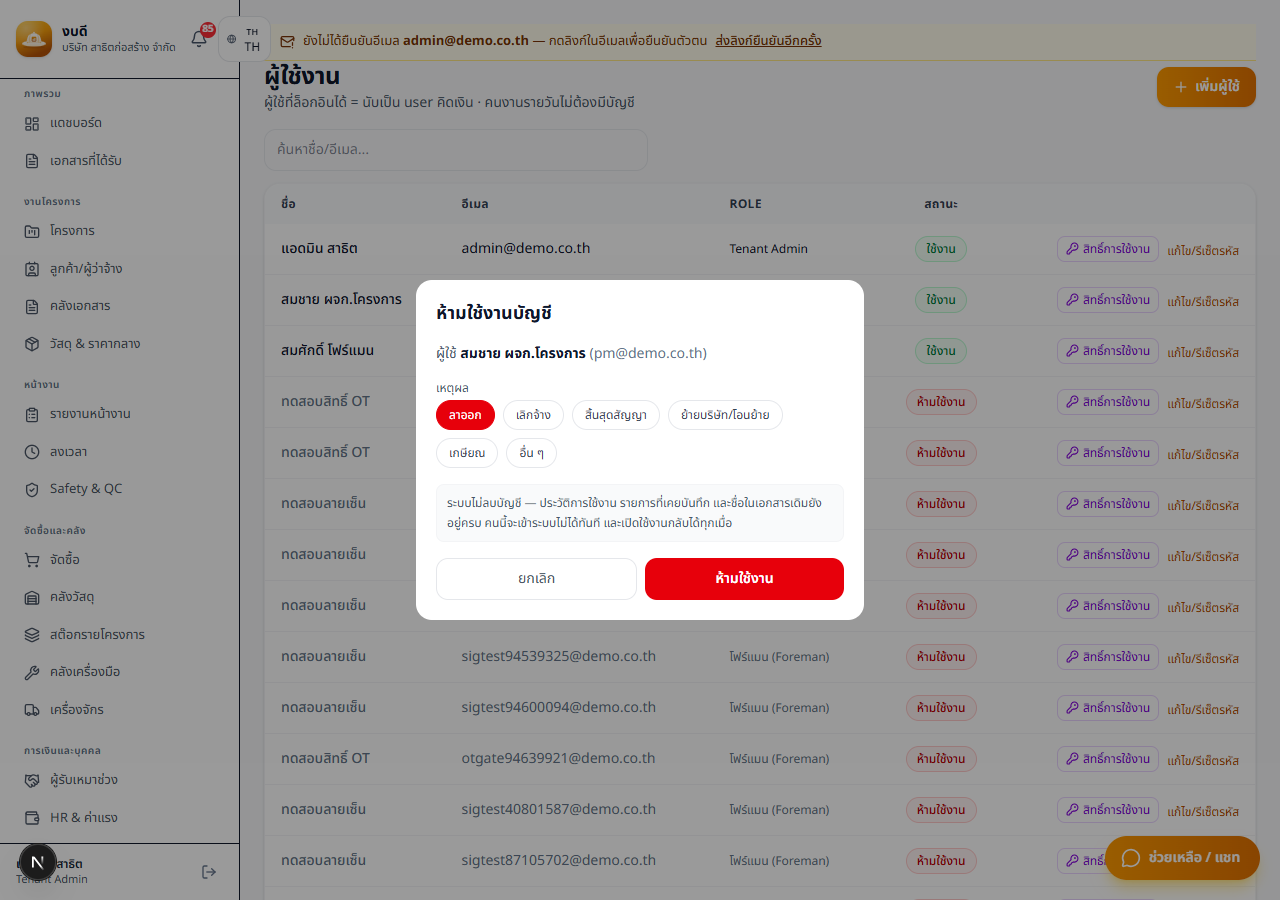Click the คลังวัสดุ warehouse icon
This screenshot has height=900, width=1280.
point(32,597)
